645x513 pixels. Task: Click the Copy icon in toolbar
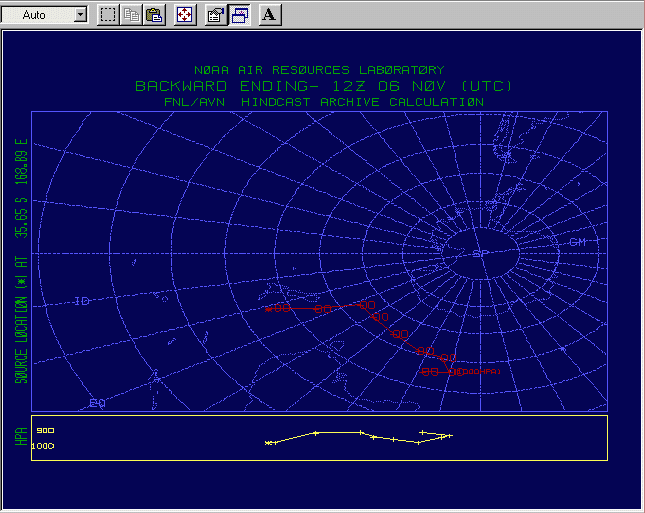point(131,15)
